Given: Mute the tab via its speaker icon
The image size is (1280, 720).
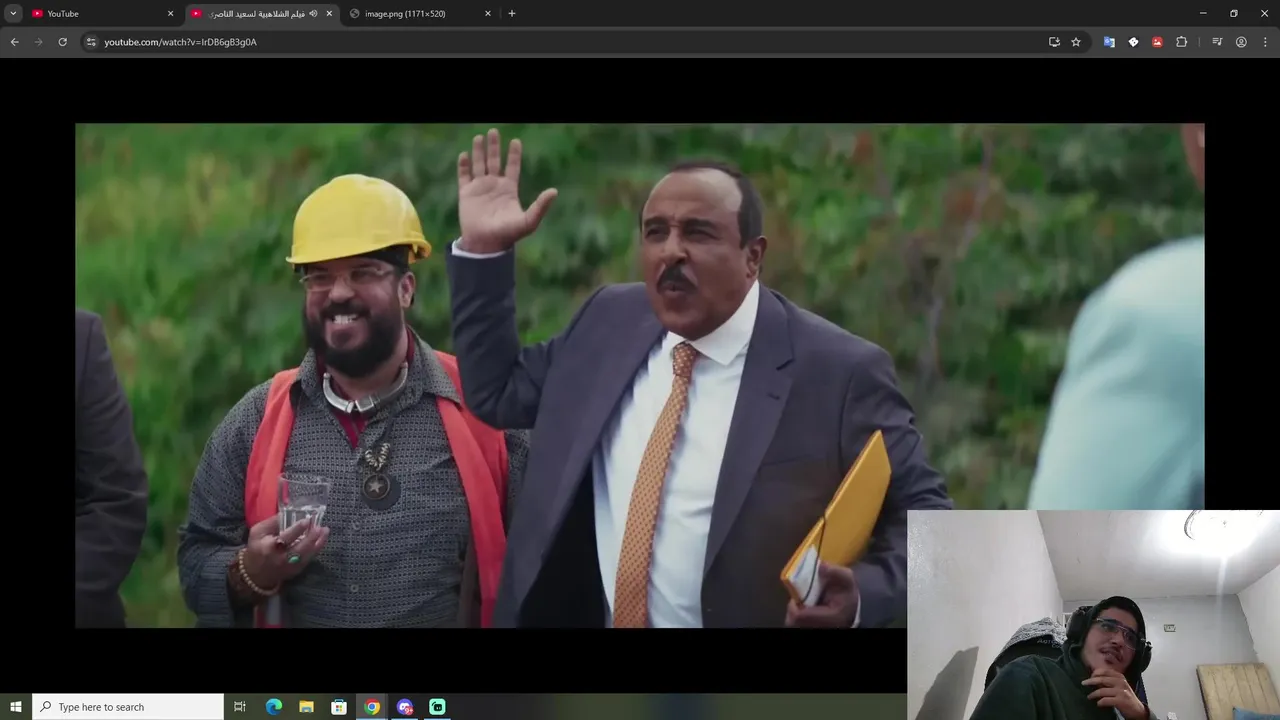Looking at the screenshot, I should click(313, 13).
